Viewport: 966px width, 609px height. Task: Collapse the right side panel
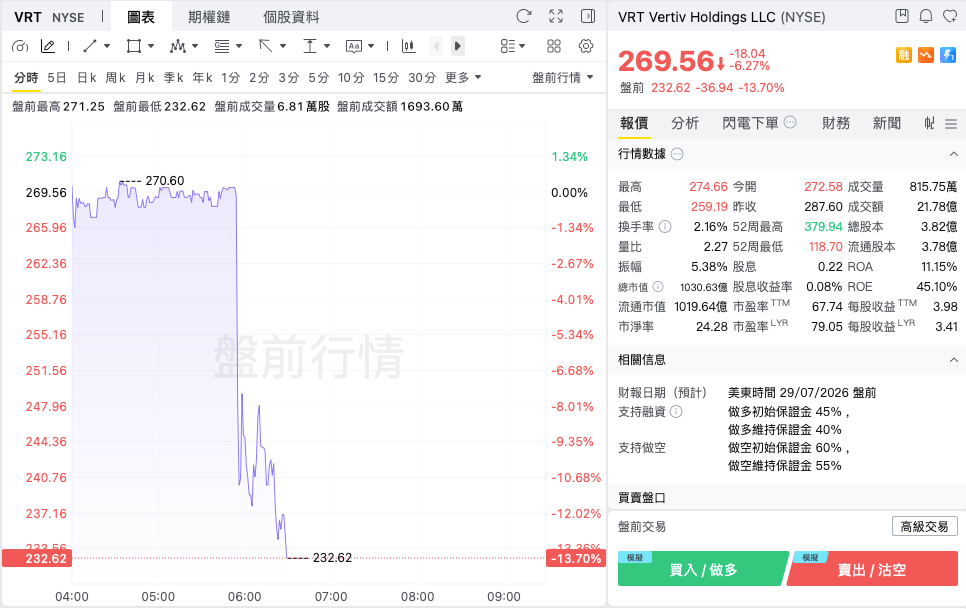tap(588, 16)
